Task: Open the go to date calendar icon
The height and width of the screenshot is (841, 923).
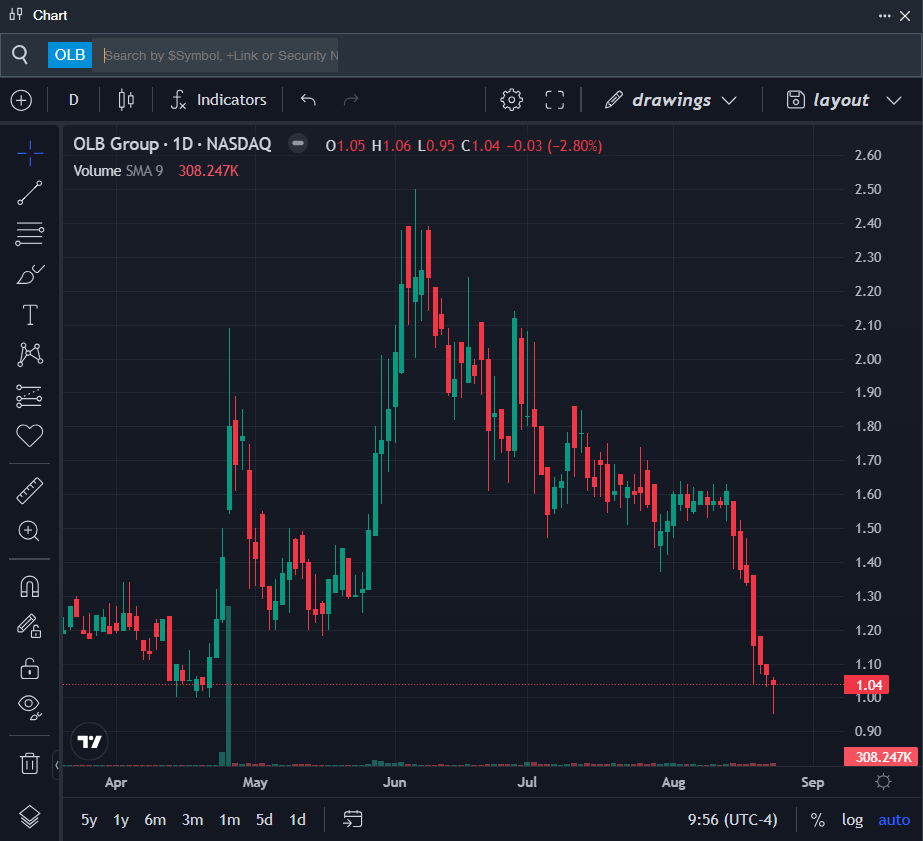Action: tap(353, 819)
